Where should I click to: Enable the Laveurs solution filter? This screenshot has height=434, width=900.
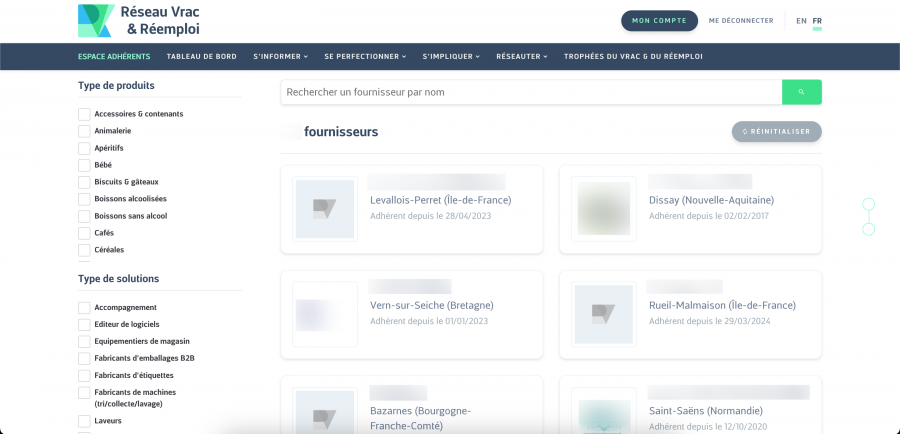[x=84, y=421]
